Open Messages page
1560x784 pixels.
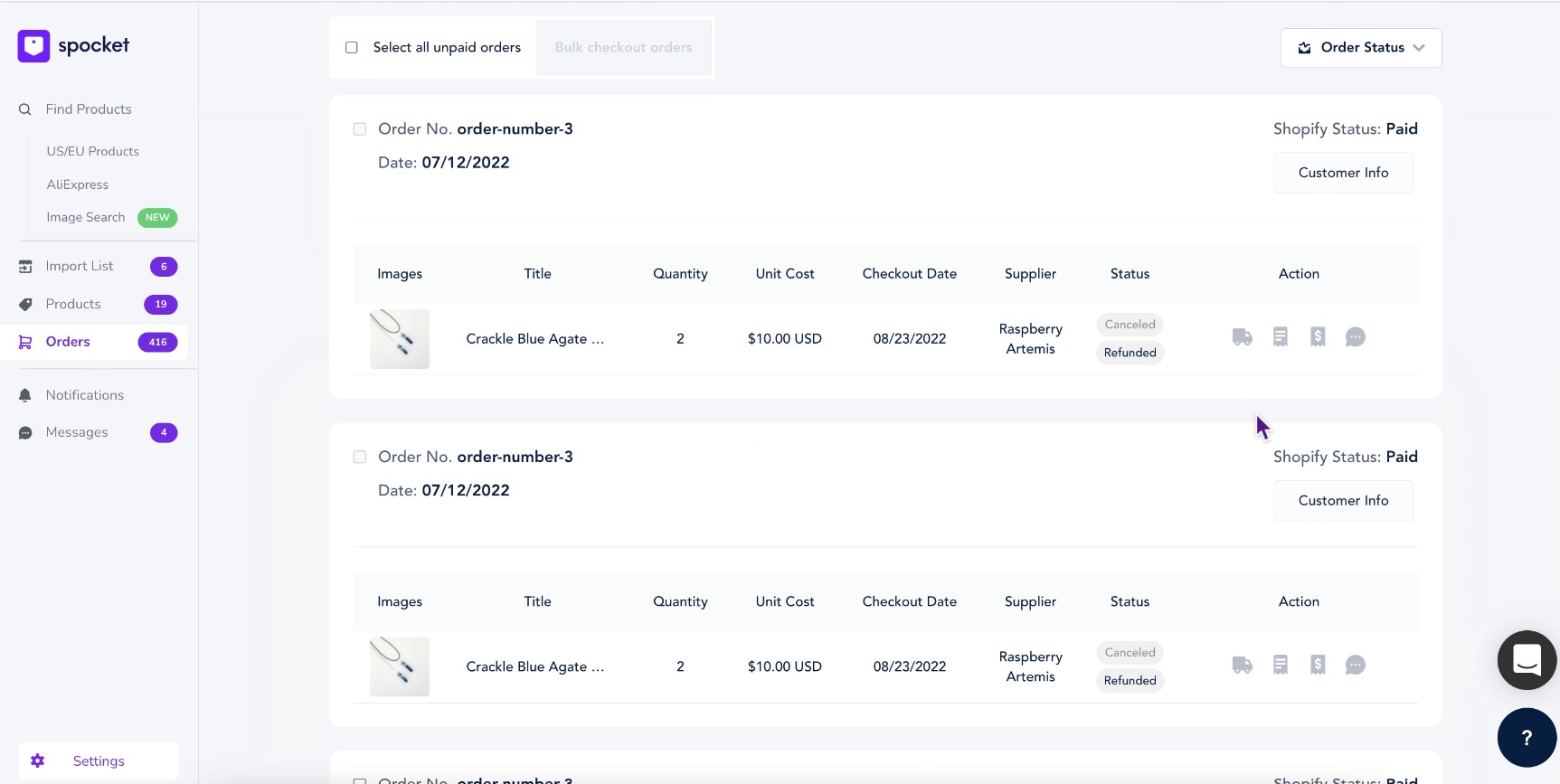tap(77, 433)
